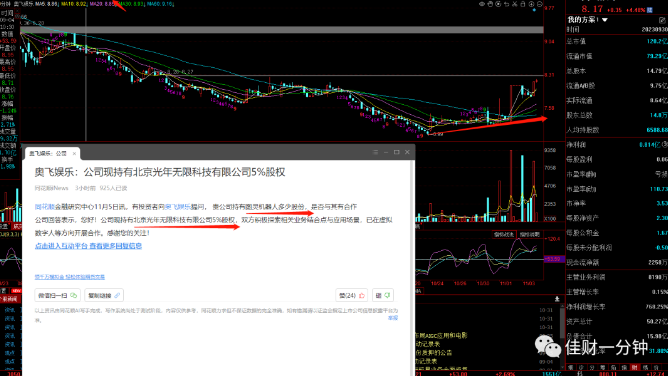Open the 点击进入互动平台 hyperlink

[x=88, y=246]
